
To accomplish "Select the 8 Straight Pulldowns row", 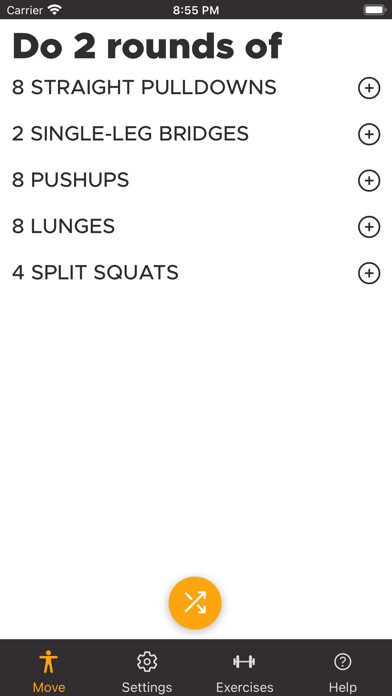I will click(x=196, y=88).
